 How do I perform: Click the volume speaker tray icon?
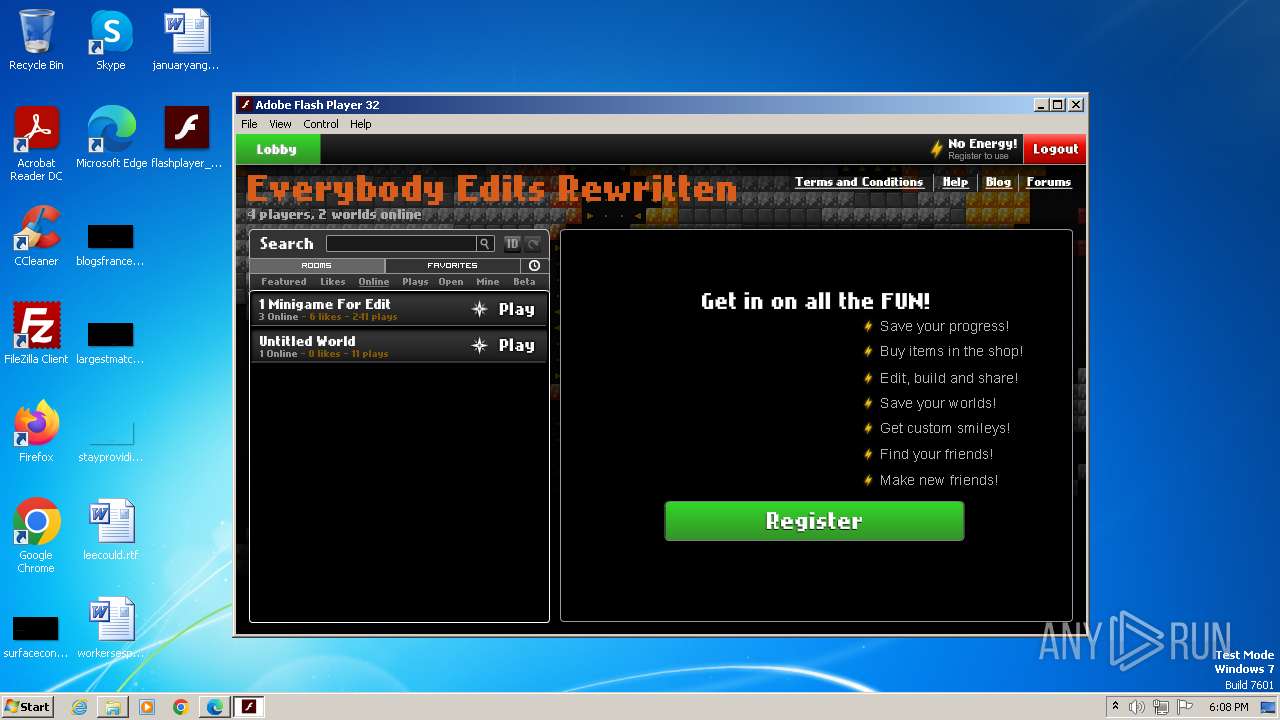point(1136,707)
